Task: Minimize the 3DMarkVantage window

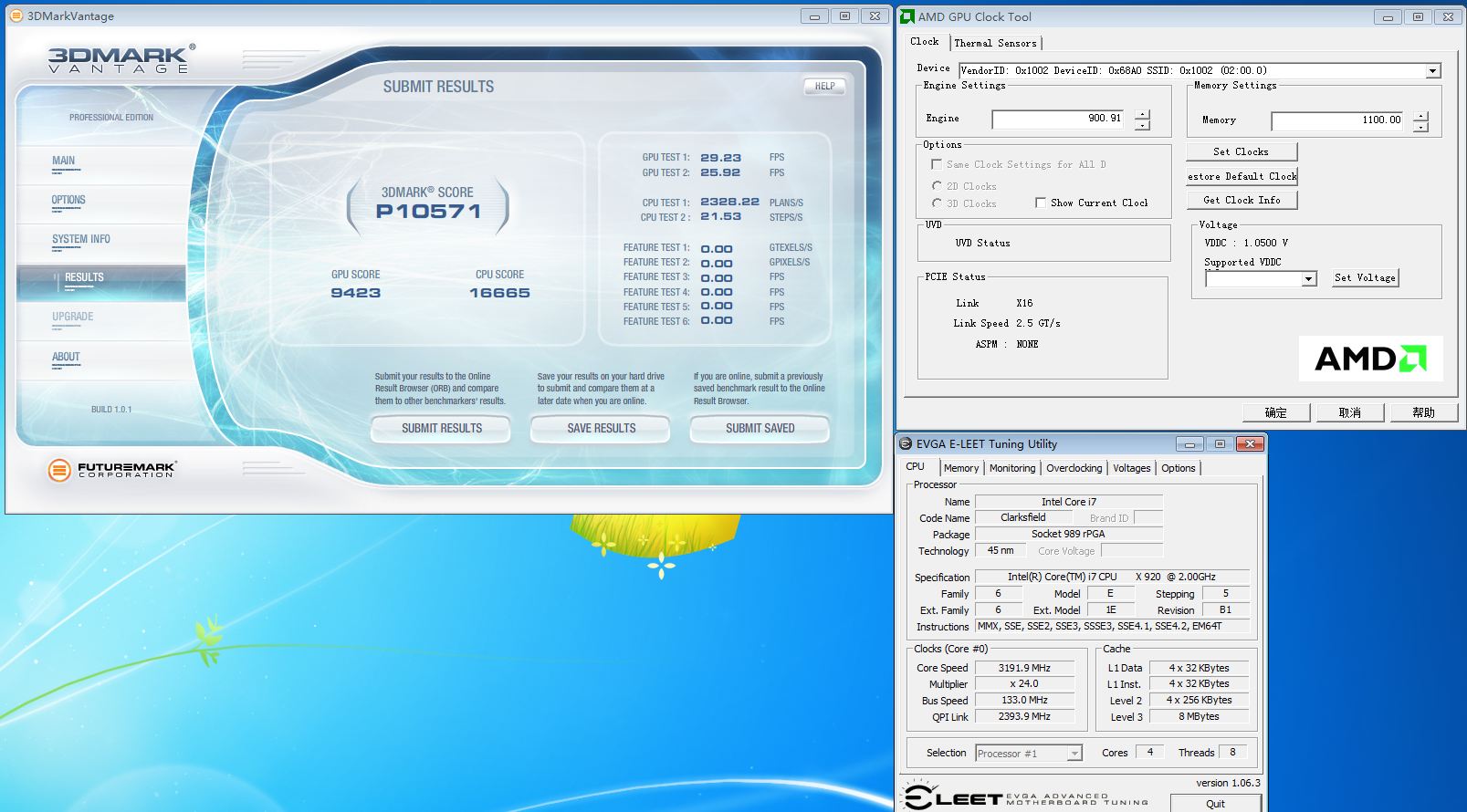Action: [814, 16]
